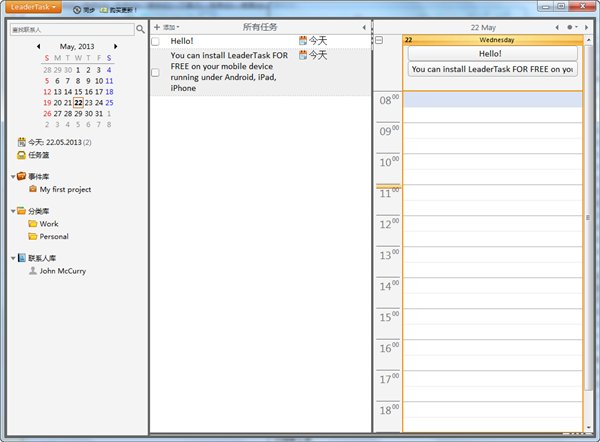The width and height of the screenshot is (600, 442).
Task: Check the install LeaderTask task checkbox
Action: [155, 73]
